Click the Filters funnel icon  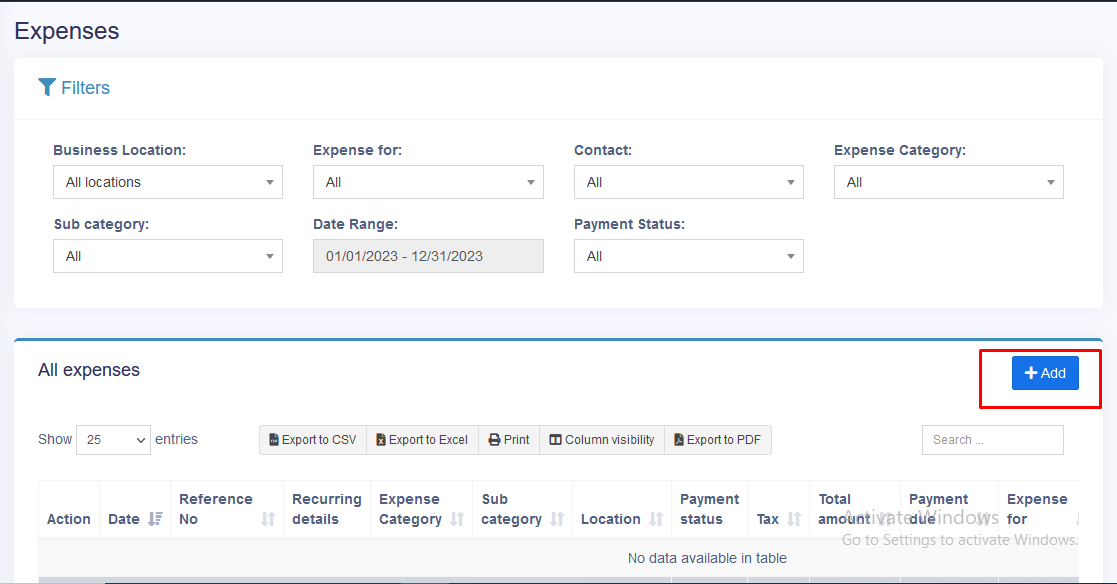[47, 88]
